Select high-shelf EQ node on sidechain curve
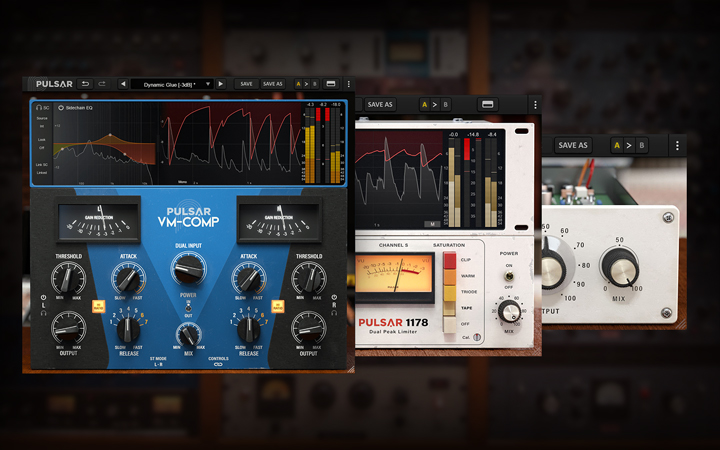 coord(124,154)
